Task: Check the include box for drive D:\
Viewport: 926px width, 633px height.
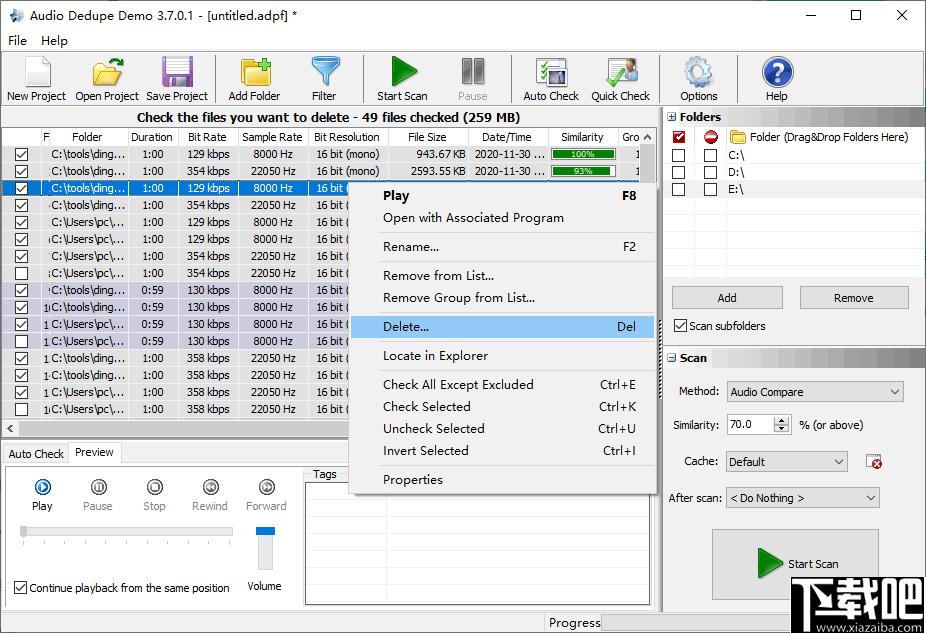Action: pos(679,172)
